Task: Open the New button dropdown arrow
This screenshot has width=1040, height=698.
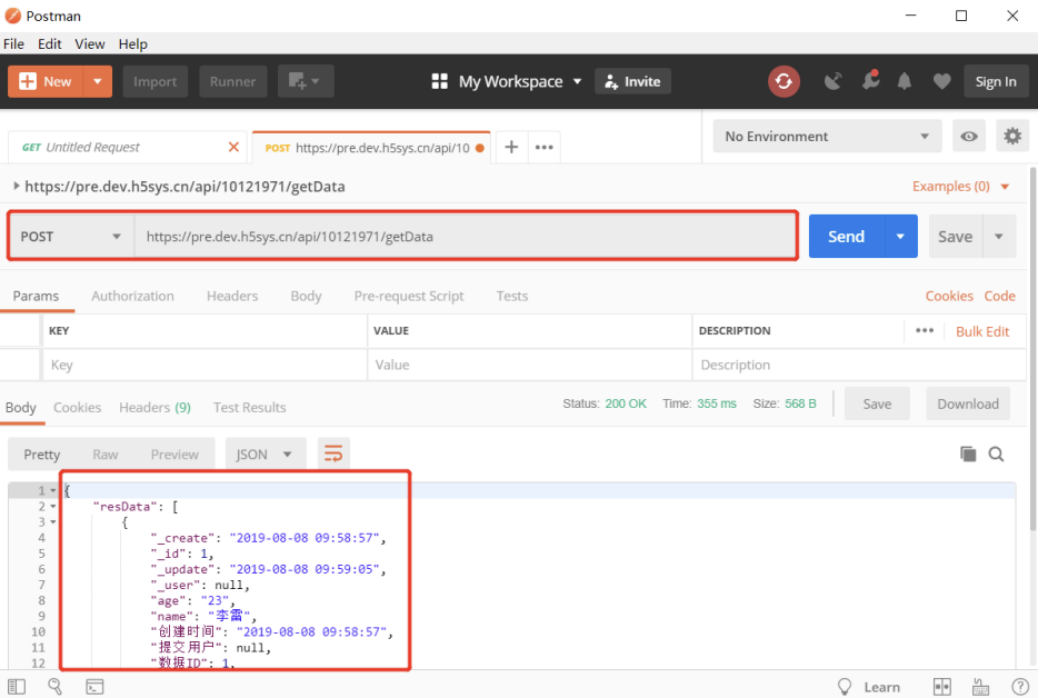Action: point(98,82)
